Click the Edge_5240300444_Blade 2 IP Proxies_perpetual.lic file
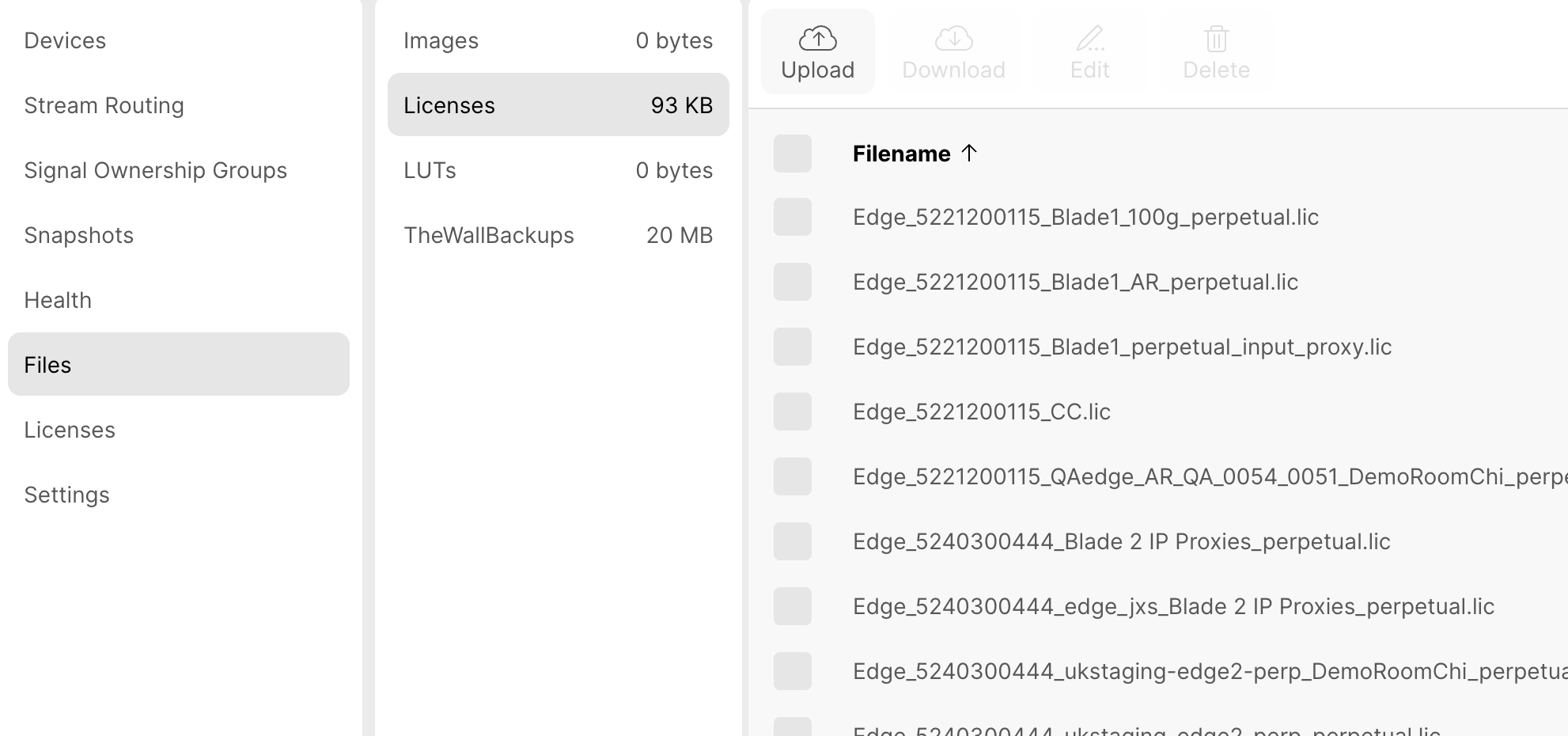1568x736 pixels. pos(1121,541)
